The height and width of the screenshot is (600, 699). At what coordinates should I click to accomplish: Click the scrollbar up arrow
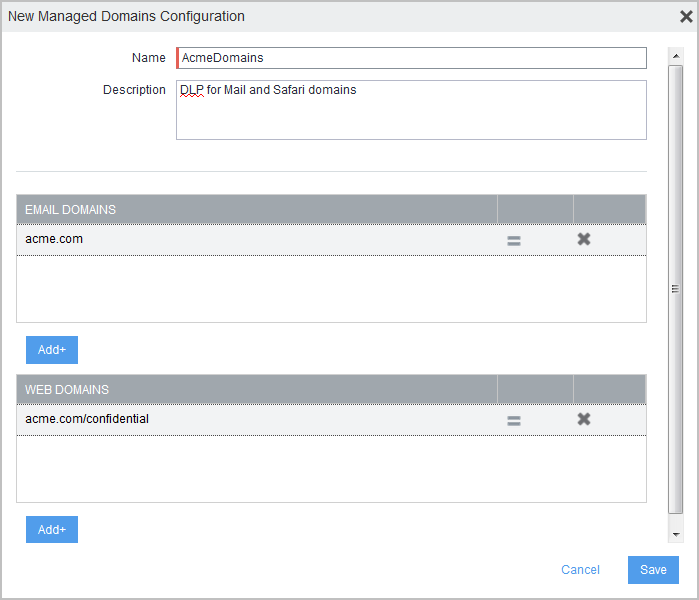point(676,56)
